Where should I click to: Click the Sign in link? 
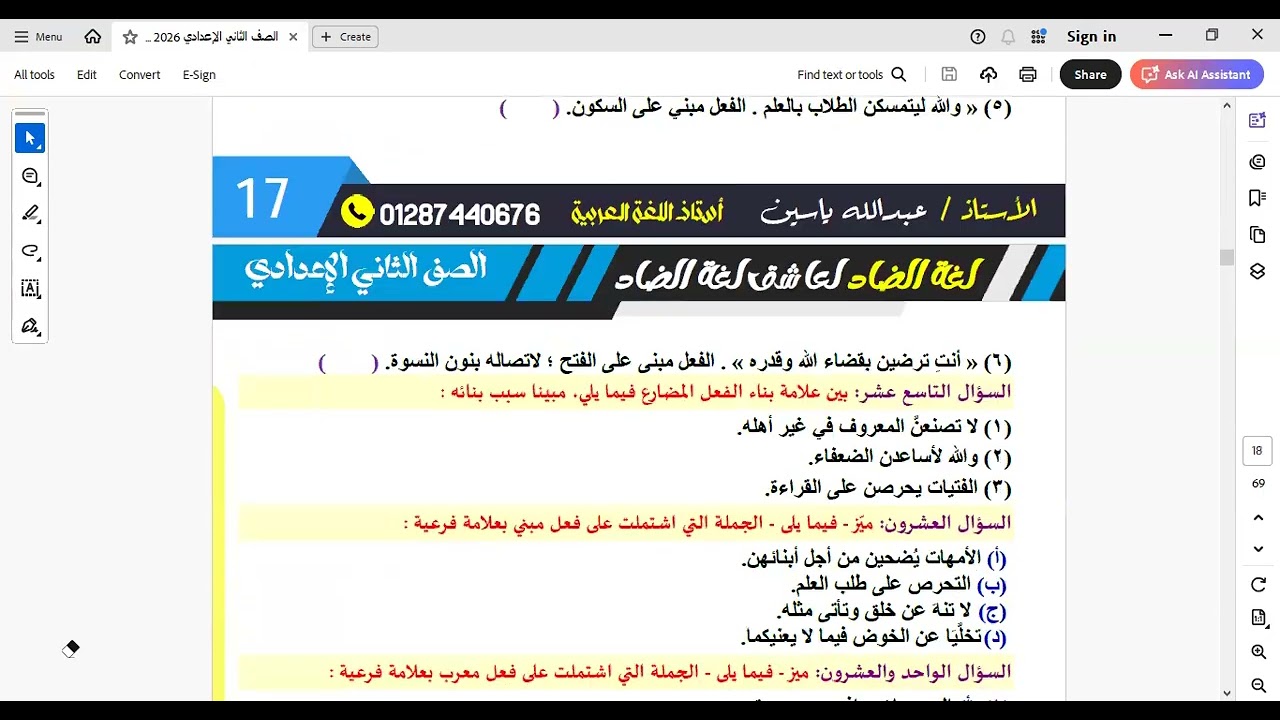(1091, 37)
